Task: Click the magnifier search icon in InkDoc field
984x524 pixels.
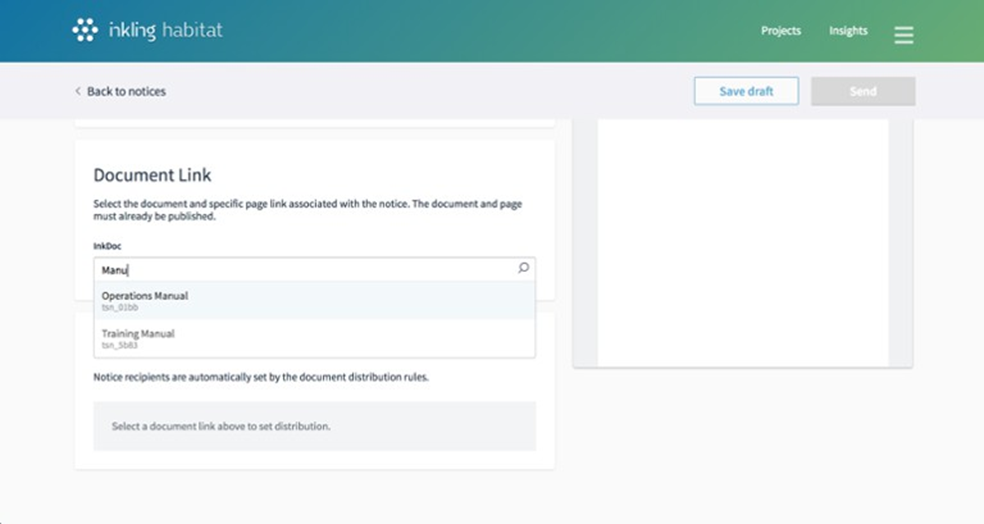Action: coord(523,268)
